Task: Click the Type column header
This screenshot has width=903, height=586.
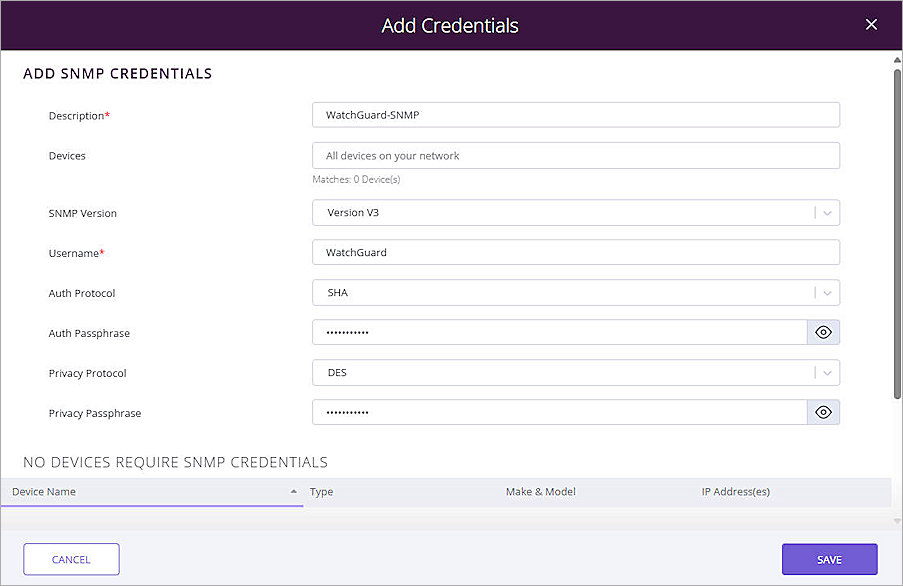Action: point(322,492)
